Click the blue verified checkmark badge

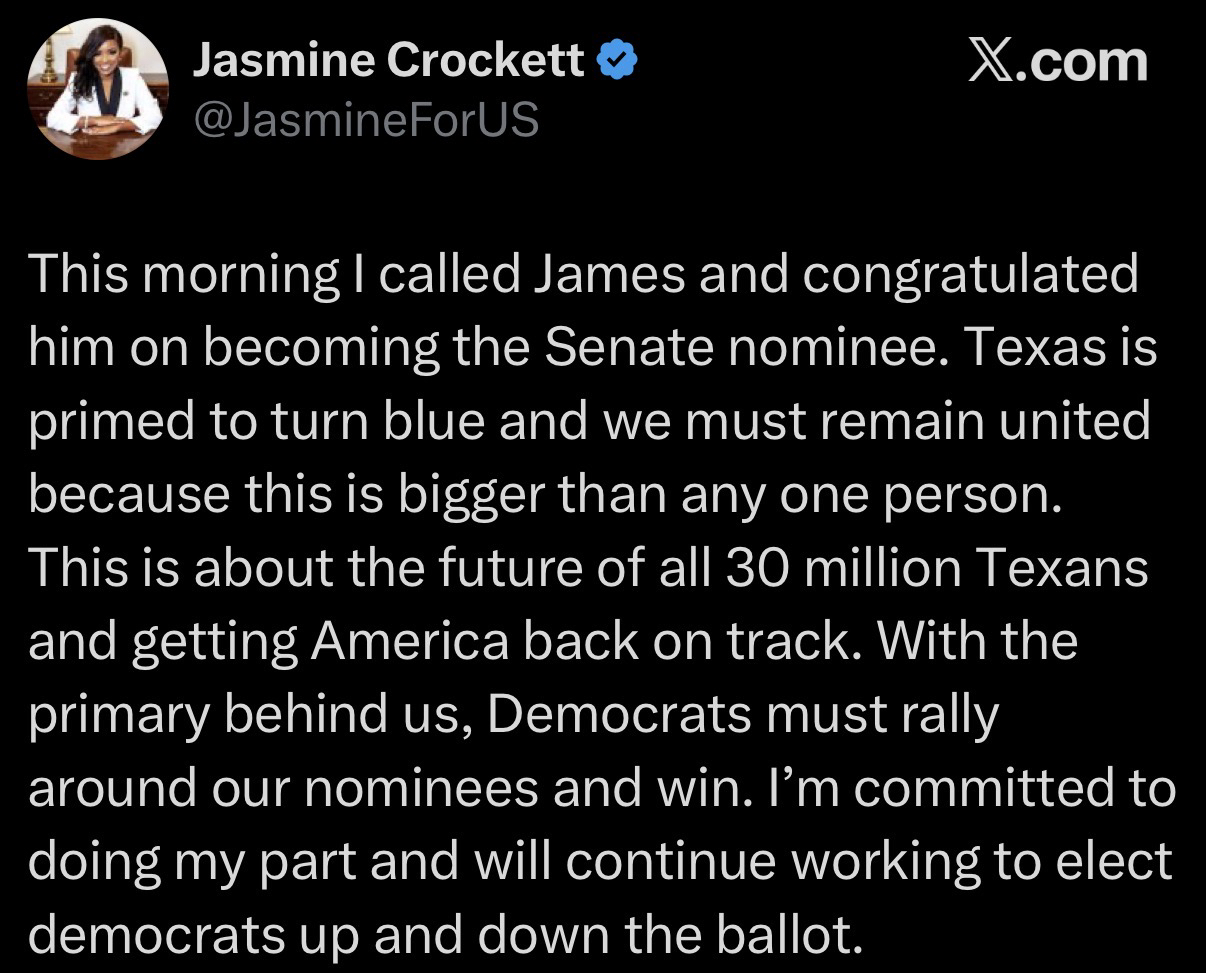point(617,62)
